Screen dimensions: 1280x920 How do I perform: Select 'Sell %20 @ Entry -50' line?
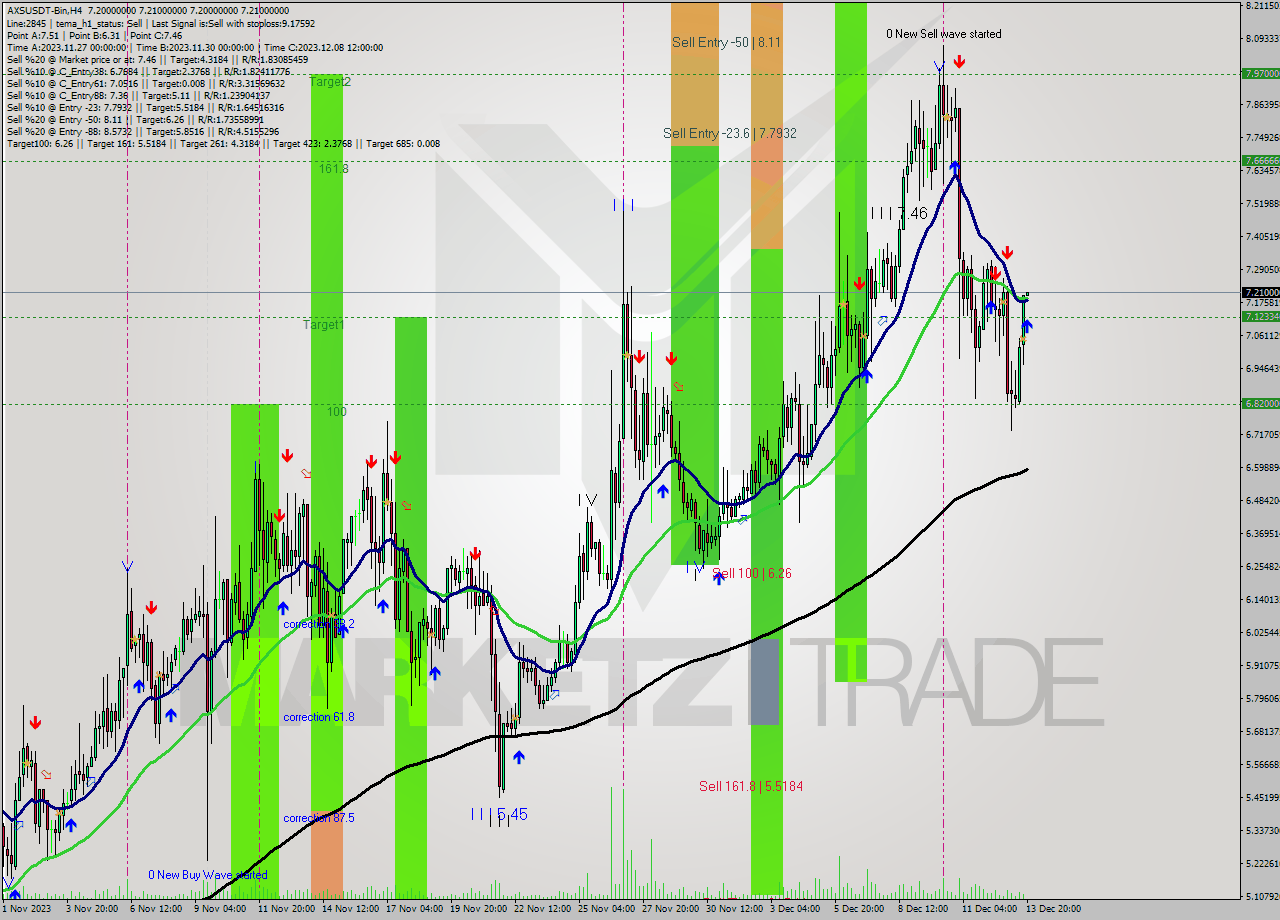[x=135, y=119]
